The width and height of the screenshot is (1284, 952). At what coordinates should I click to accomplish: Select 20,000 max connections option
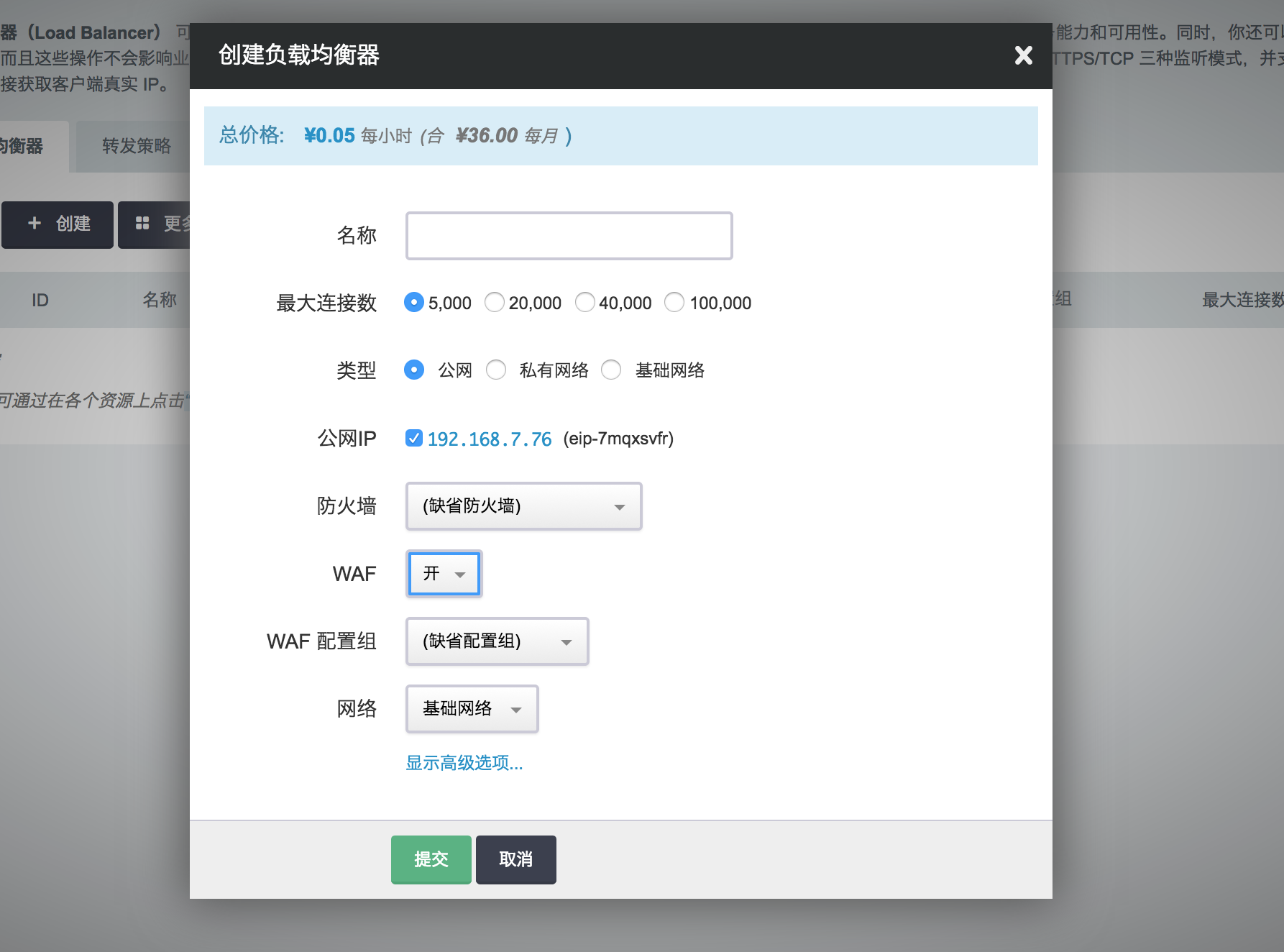(495, 303)
